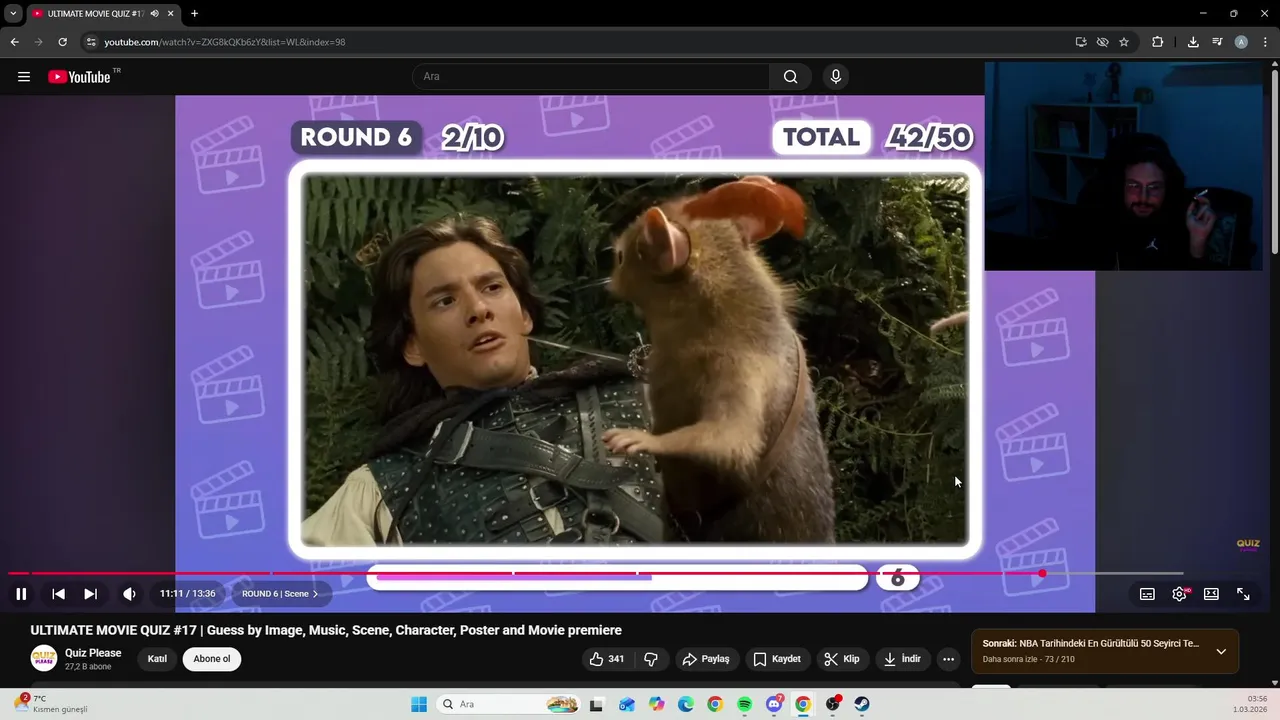Mute the video volume
Screen dimensions: 1280x720
tap(129, 594)
